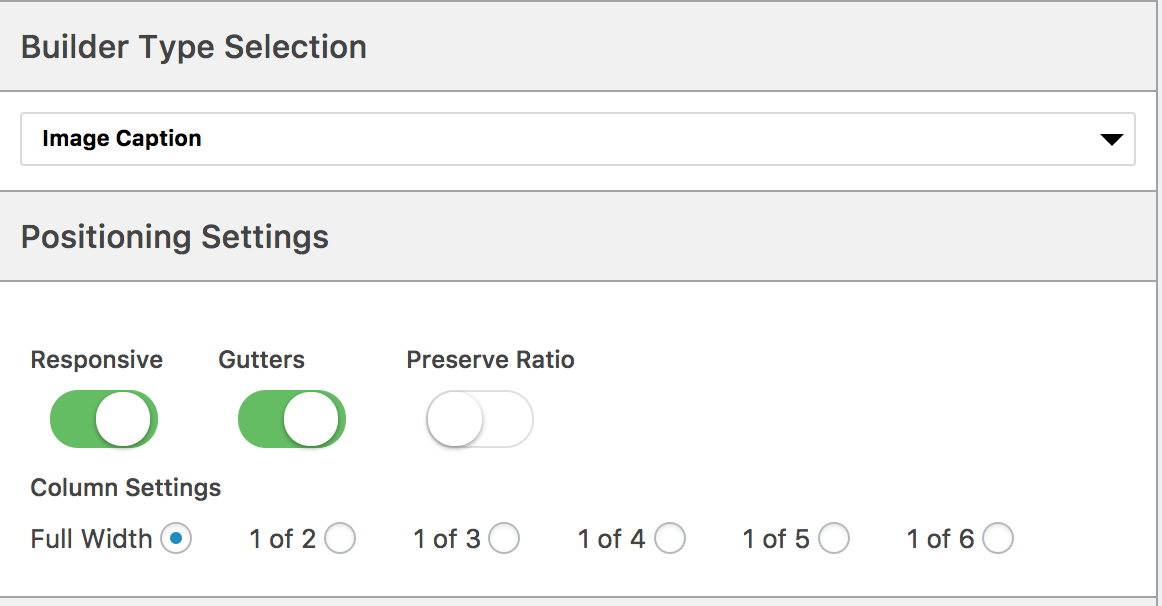
Task: Select the Full Width radio button
Action: (176, 539)
